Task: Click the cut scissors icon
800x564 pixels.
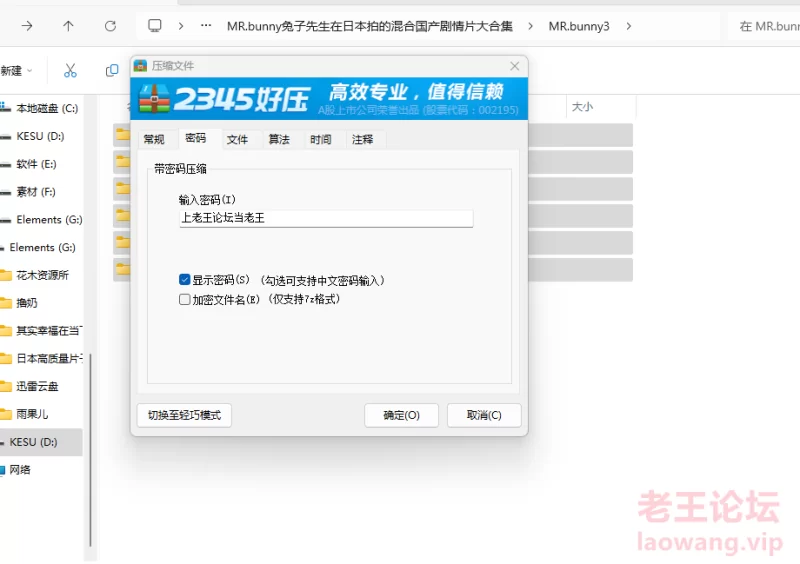Action: [x=70, y=70]
